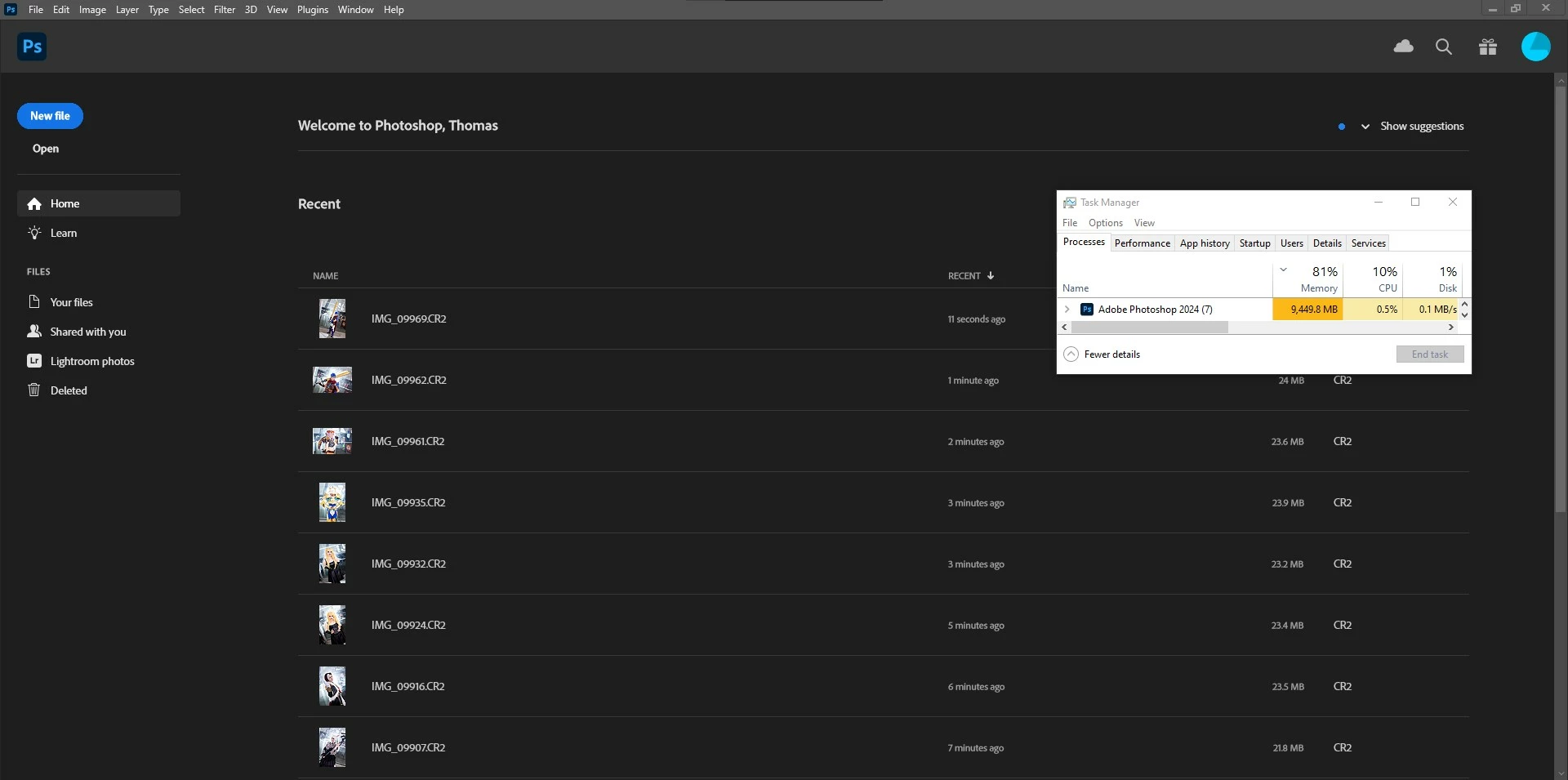Open the What's new gift icon
Viewport: 1568px width, 780px height.
pyautogui.click(x=1488, y=47)
